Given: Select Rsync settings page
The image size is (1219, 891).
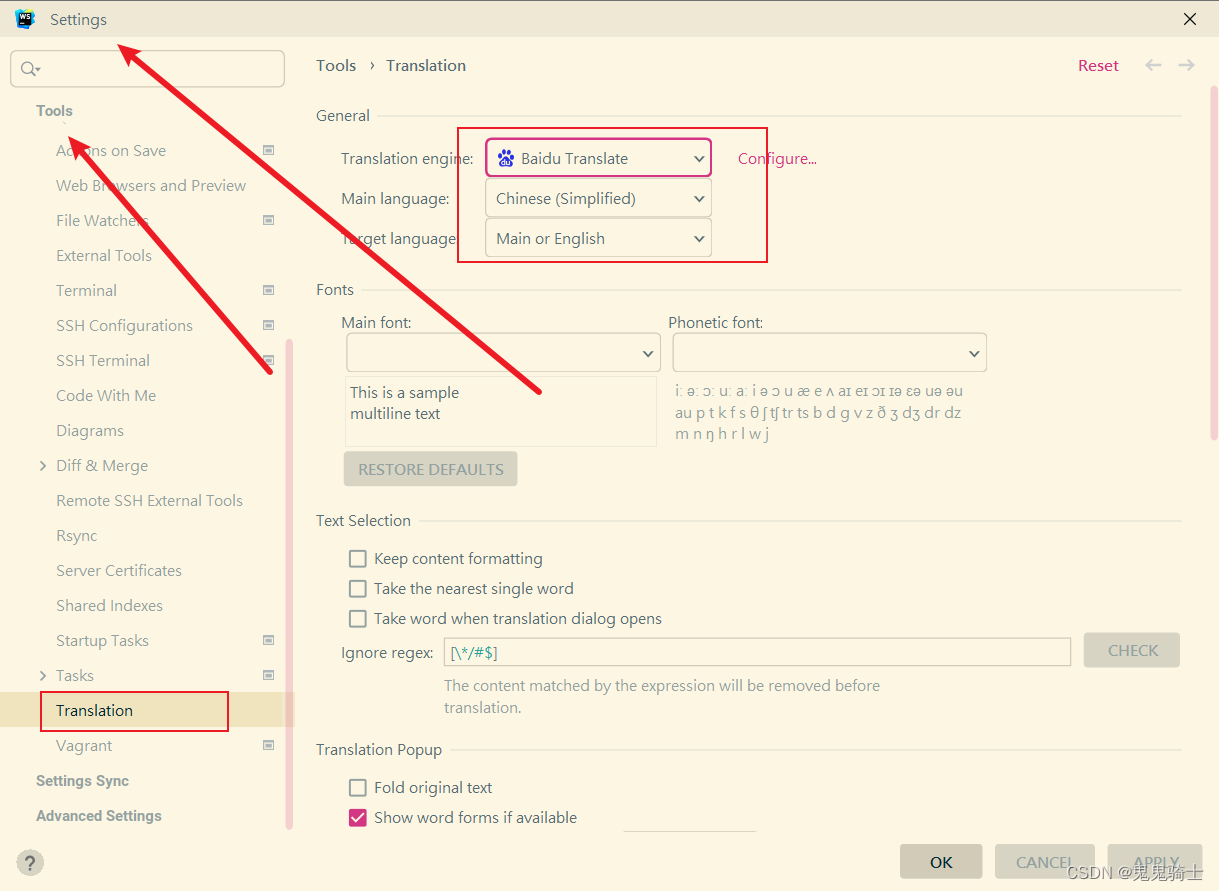Looking at the screenshot, I should coord(77,535).
